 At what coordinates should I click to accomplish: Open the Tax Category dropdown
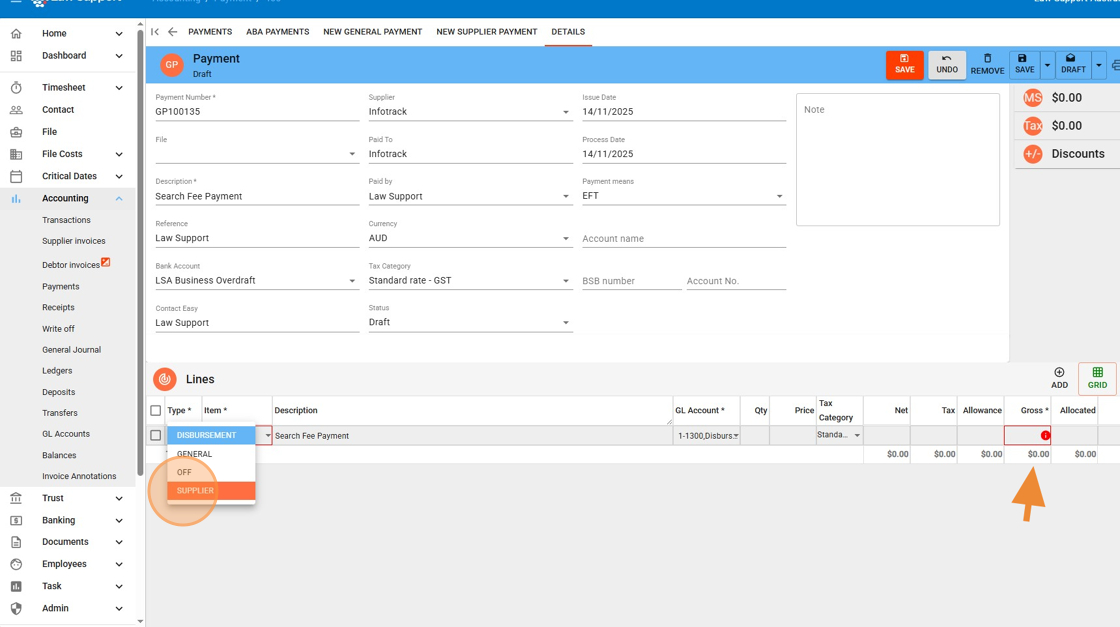point(568,280)
